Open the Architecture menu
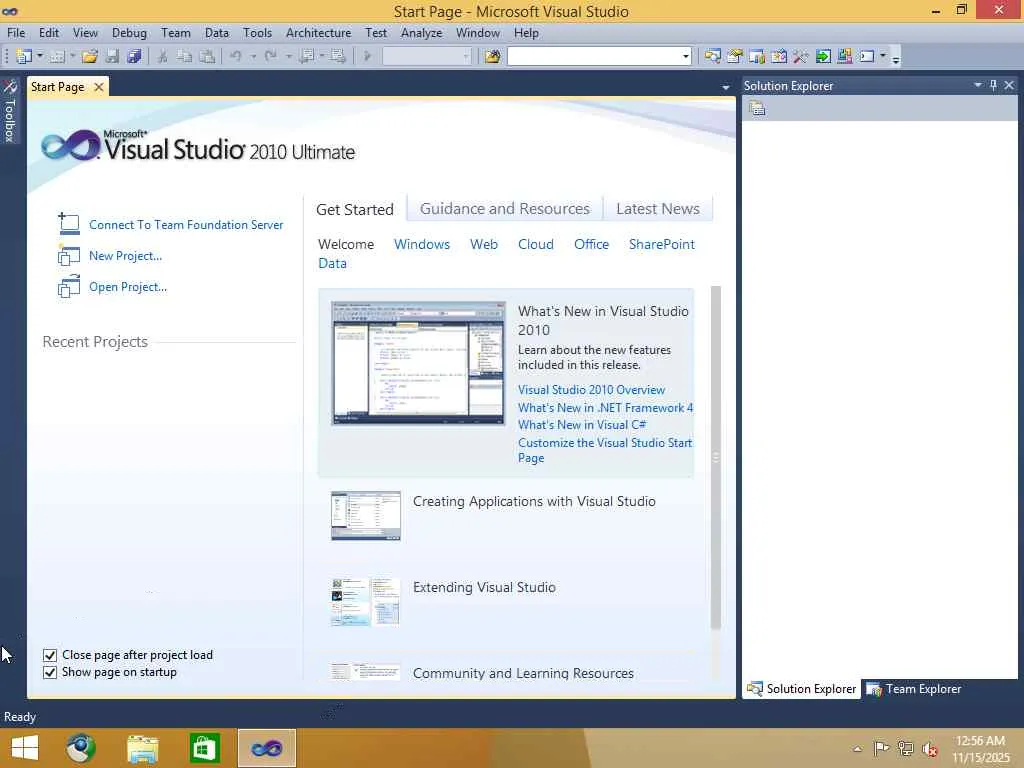 318,33
